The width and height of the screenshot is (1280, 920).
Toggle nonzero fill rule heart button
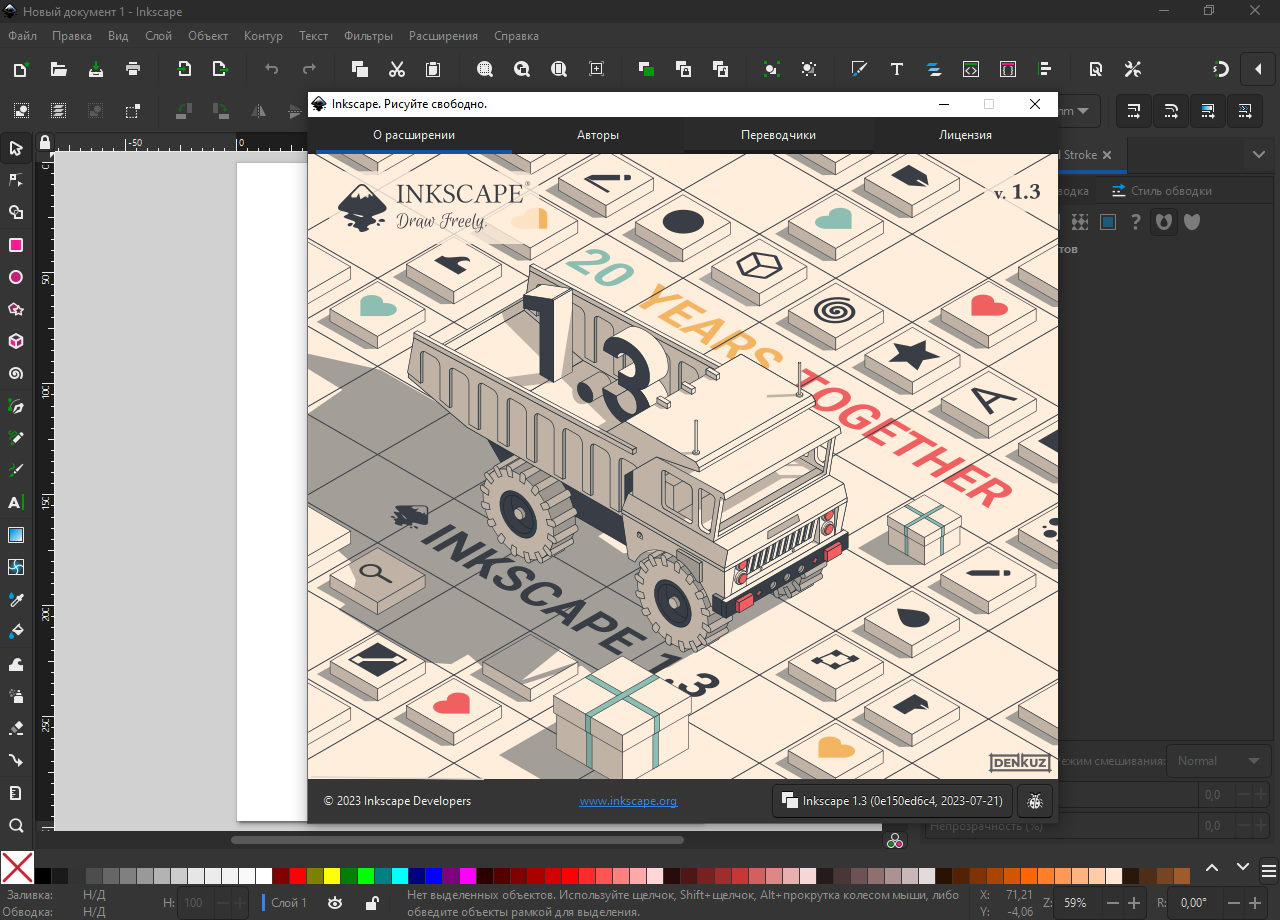(x=1191, y=221)
